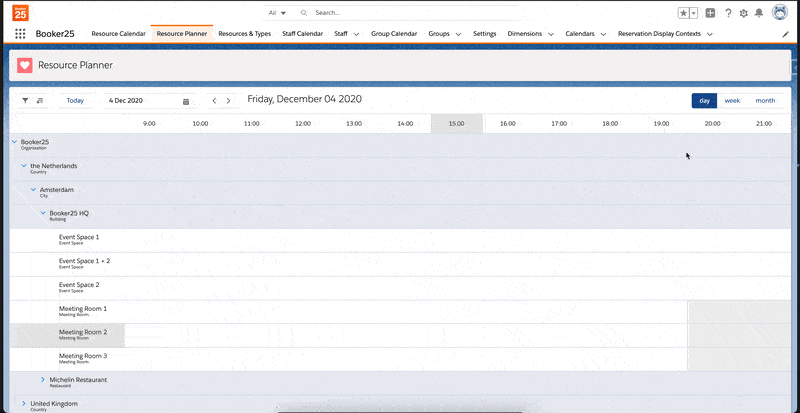Click the sort icon beside the filter

pyautogui.click(x=40, y=101)
